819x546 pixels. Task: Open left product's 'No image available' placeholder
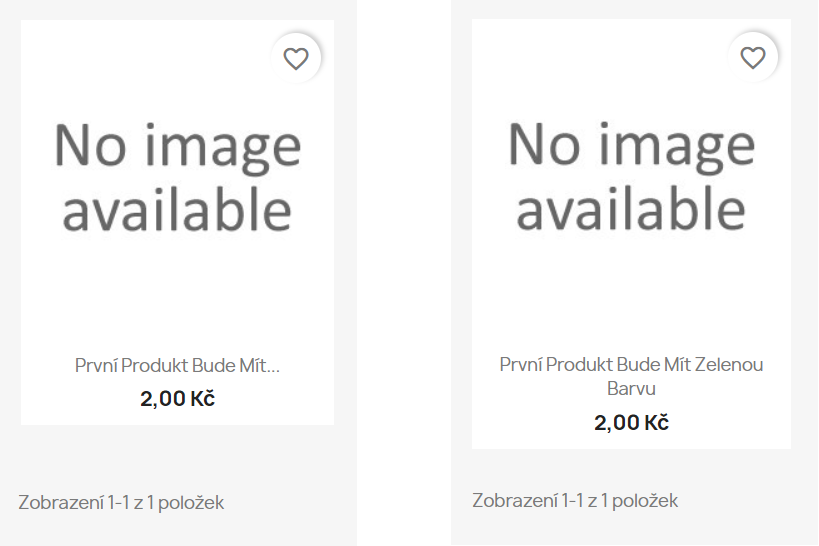pyautogui.click(x=178, y=178)
